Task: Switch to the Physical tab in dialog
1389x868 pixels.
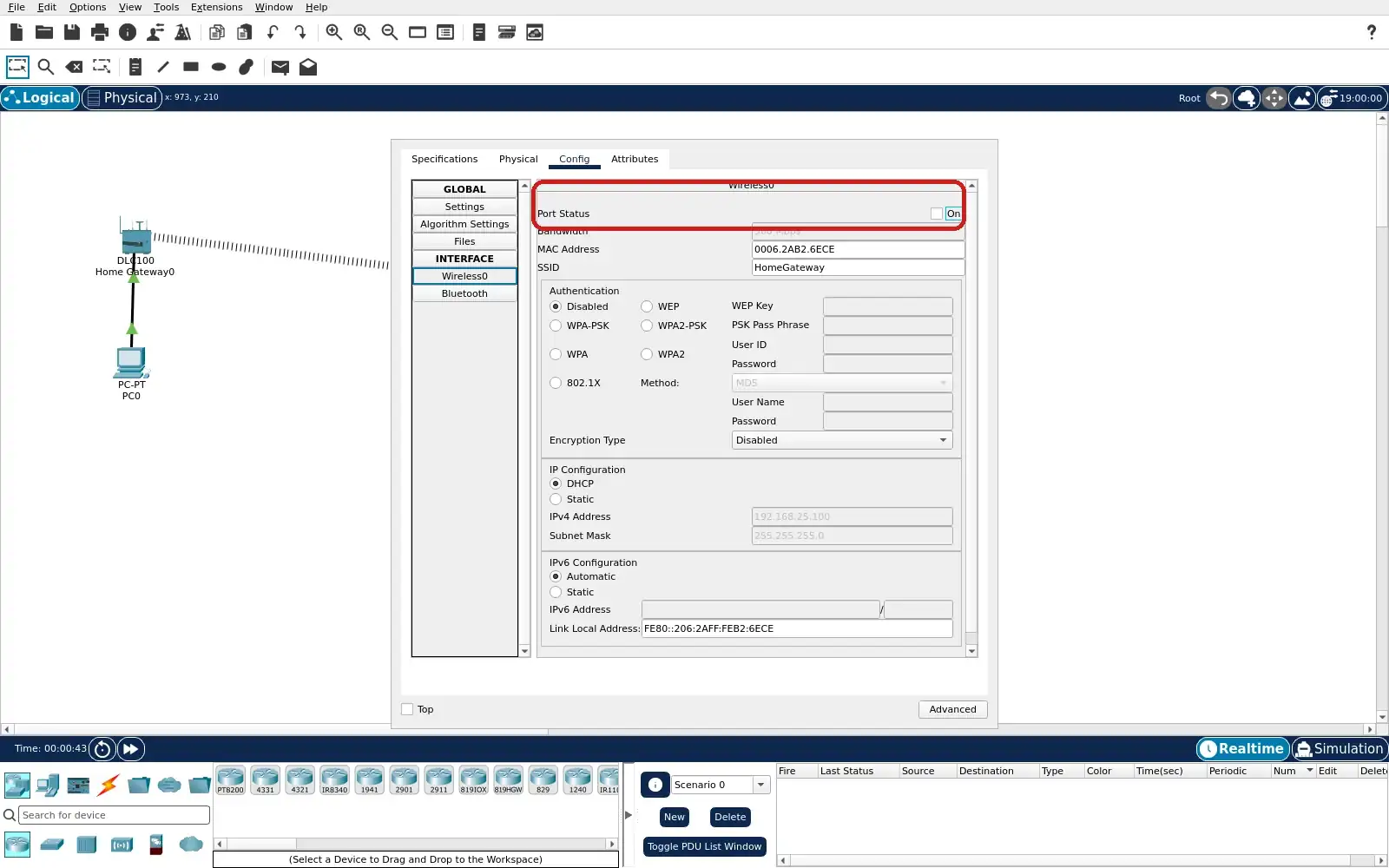Action: coord(518,159)
